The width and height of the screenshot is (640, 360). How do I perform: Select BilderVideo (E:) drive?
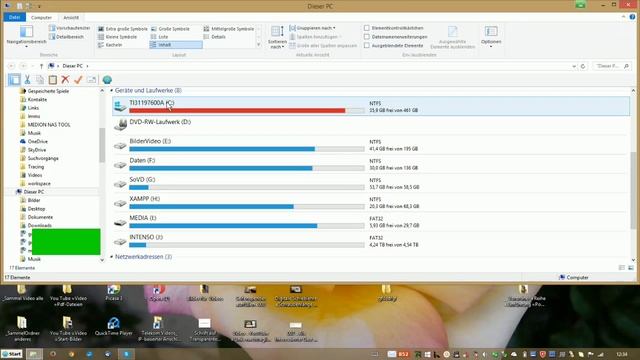371,145
